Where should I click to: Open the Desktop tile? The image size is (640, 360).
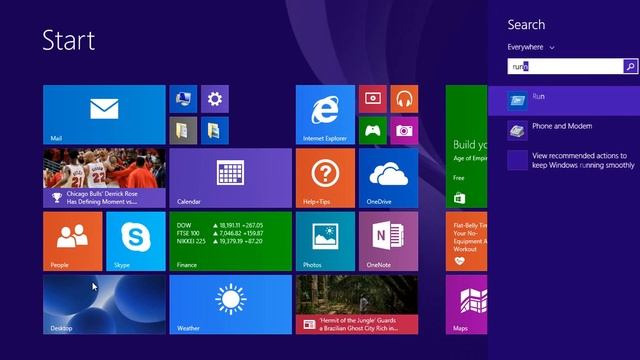tap(104, 304)
